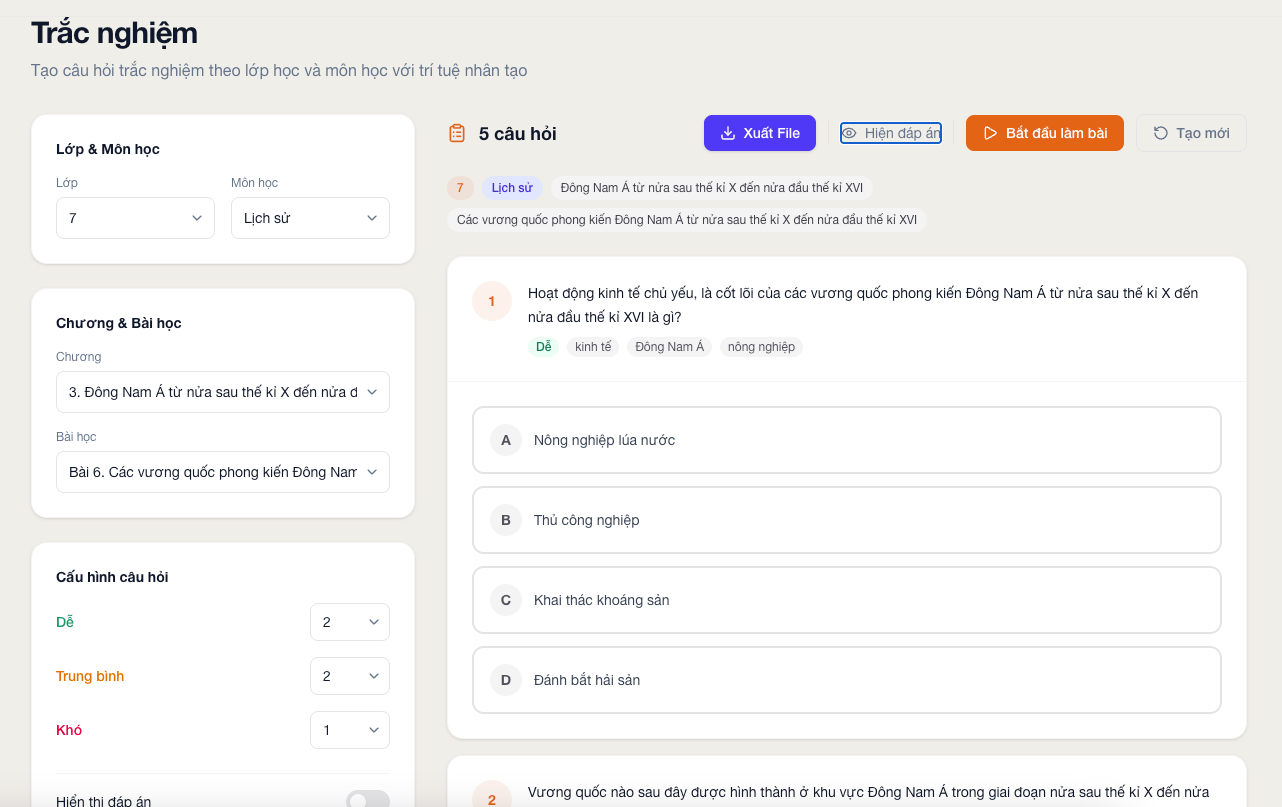Click the grade 7 badge tag
Viewport: 1282px width, 807px height.
460,188
